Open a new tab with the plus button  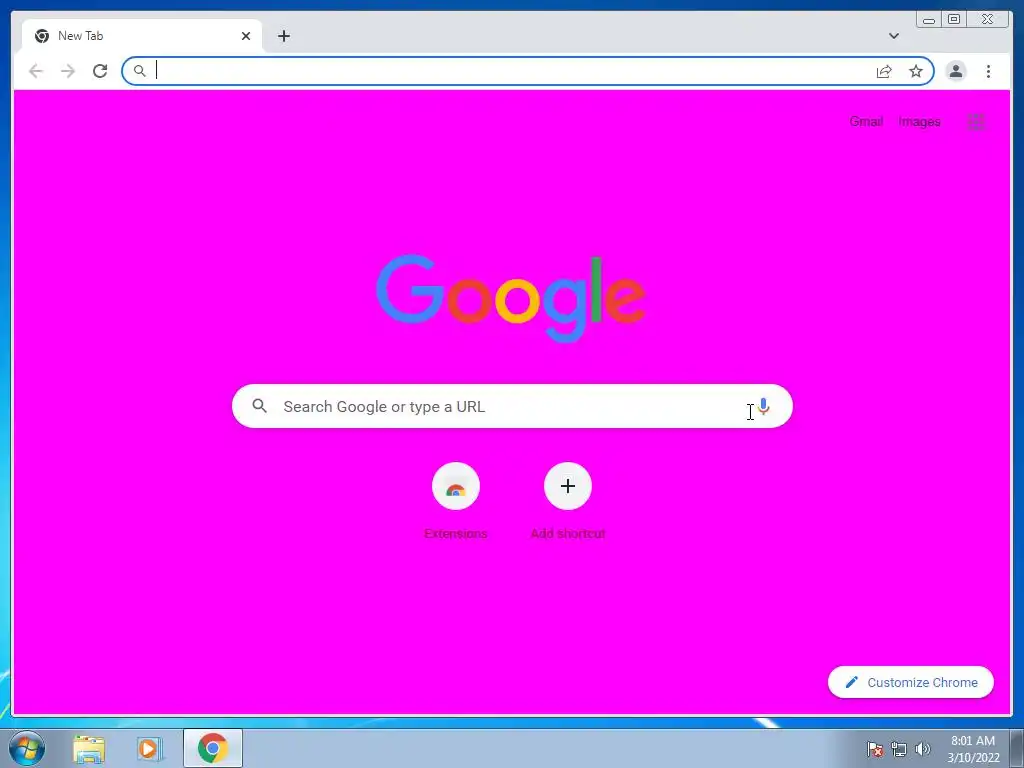click(x=283, y=36)
